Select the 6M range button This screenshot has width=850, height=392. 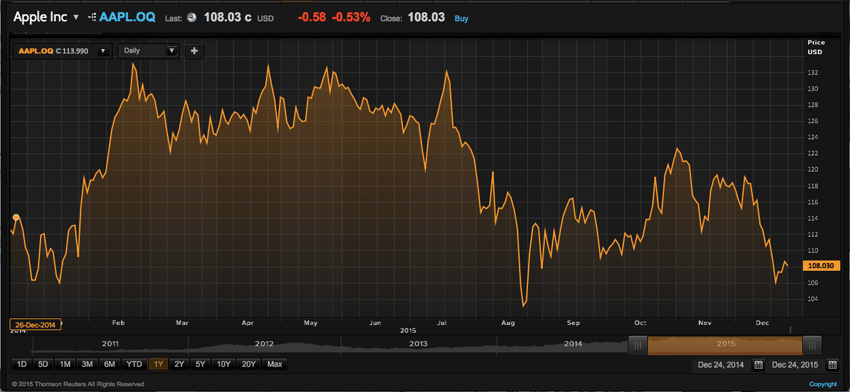pyautogui.click(x=110, y=364)
